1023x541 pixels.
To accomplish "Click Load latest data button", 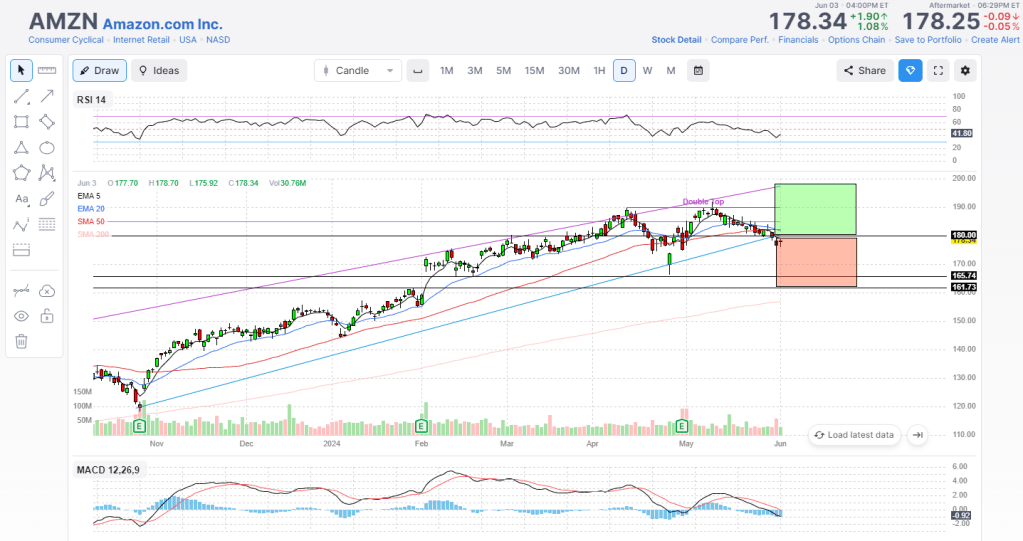I will click(853, 435).
